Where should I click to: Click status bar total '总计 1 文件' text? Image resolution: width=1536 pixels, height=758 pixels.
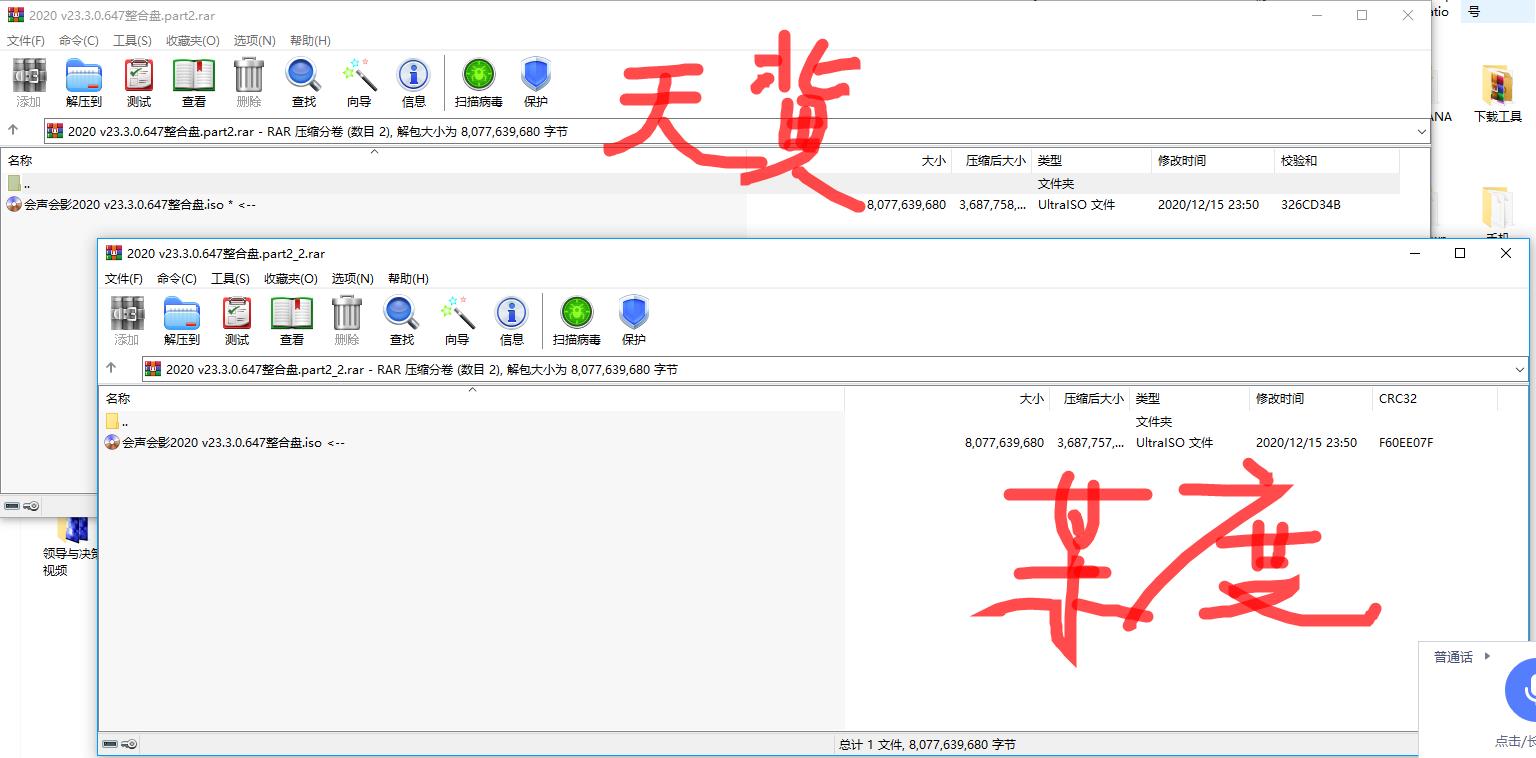coord(927,744)
